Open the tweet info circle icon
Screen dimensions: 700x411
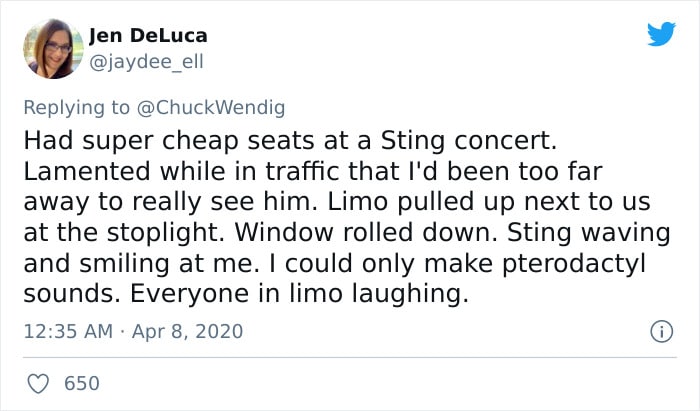click(x=661, y=332)
